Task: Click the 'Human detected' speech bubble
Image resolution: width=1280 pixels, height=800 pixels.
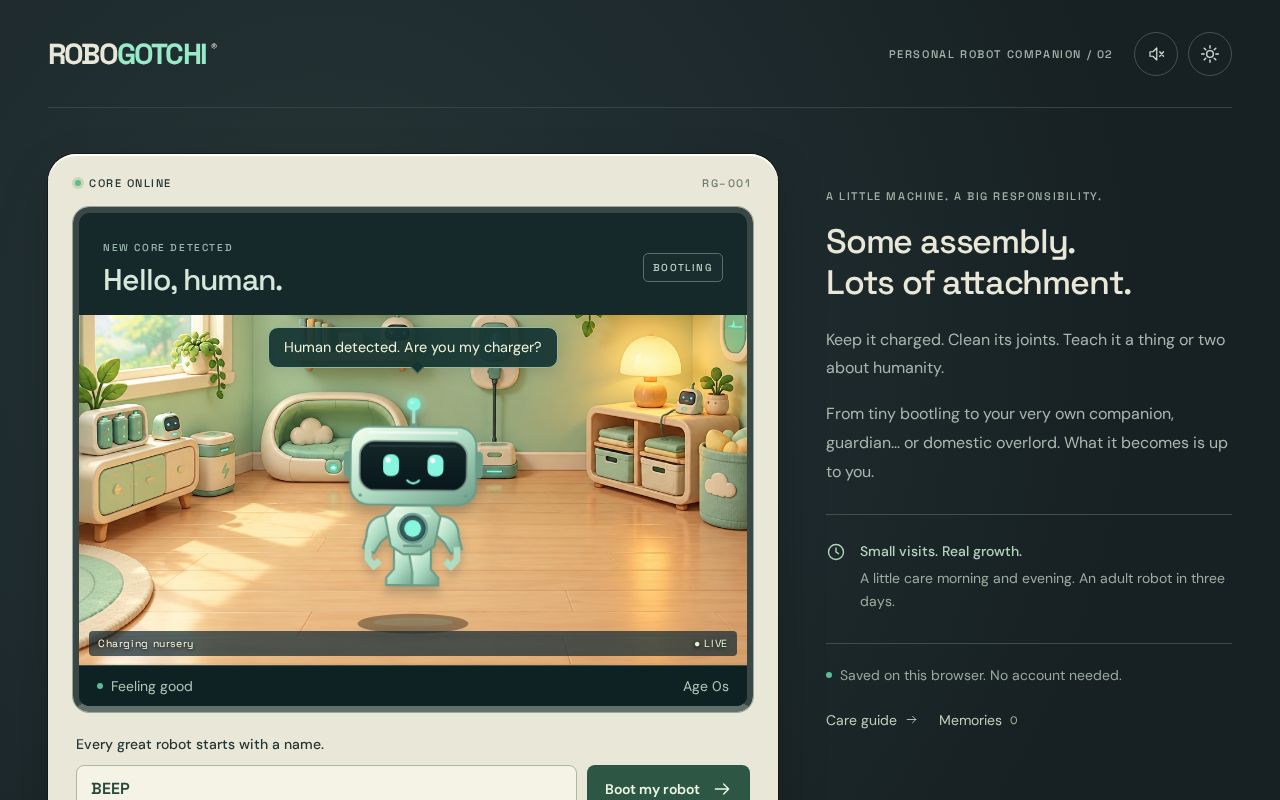Action: (x=413, y=348)
